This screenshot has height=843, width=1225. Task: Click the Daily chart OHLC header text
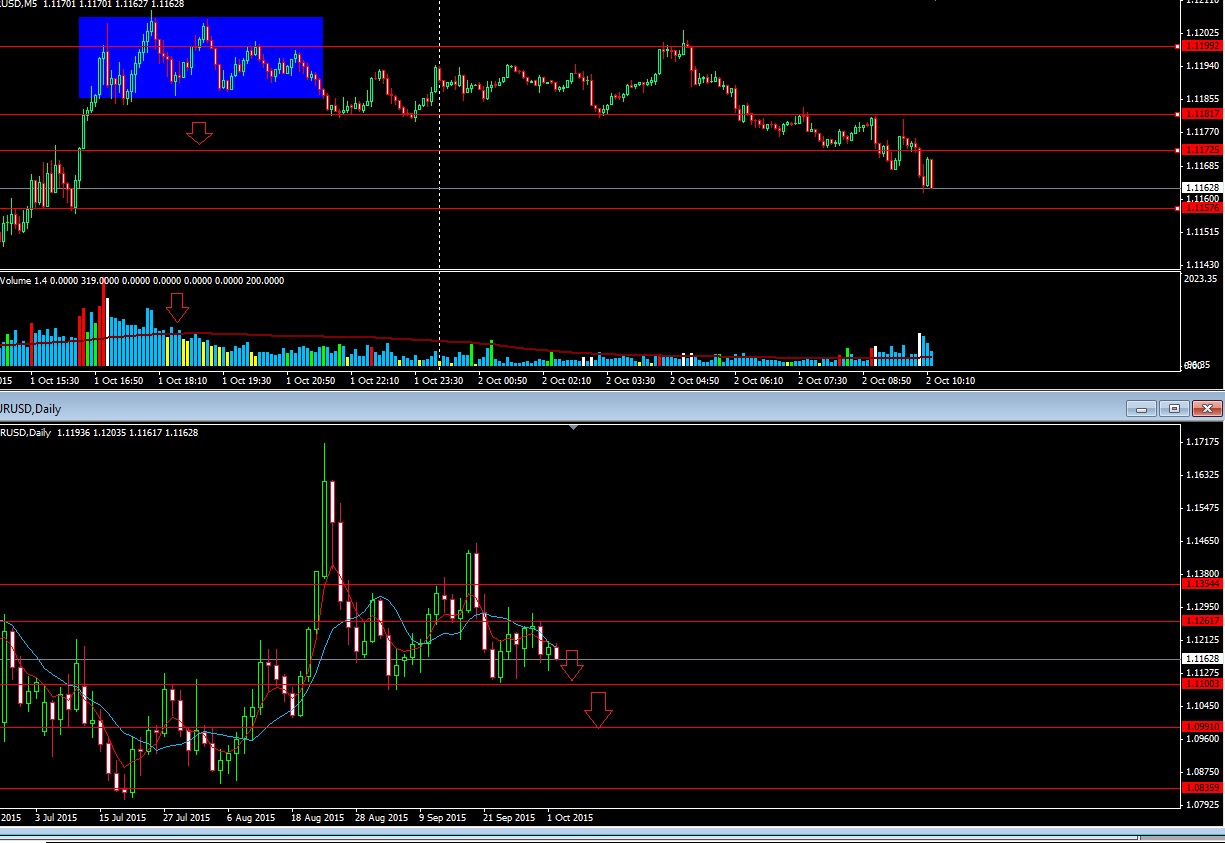coord(99,433)
